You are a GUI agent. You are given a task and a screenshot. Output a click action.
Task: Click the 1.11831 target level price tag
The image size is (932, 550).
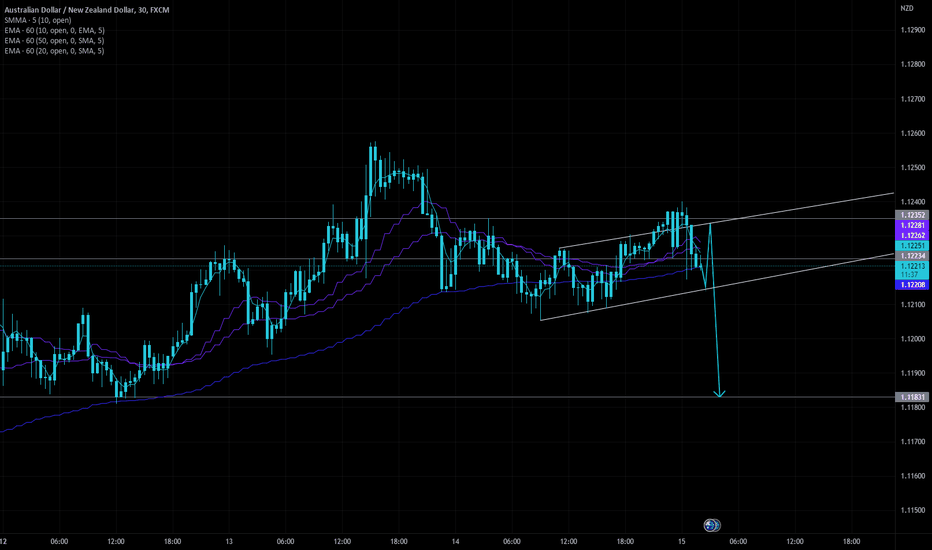(912, 397)
